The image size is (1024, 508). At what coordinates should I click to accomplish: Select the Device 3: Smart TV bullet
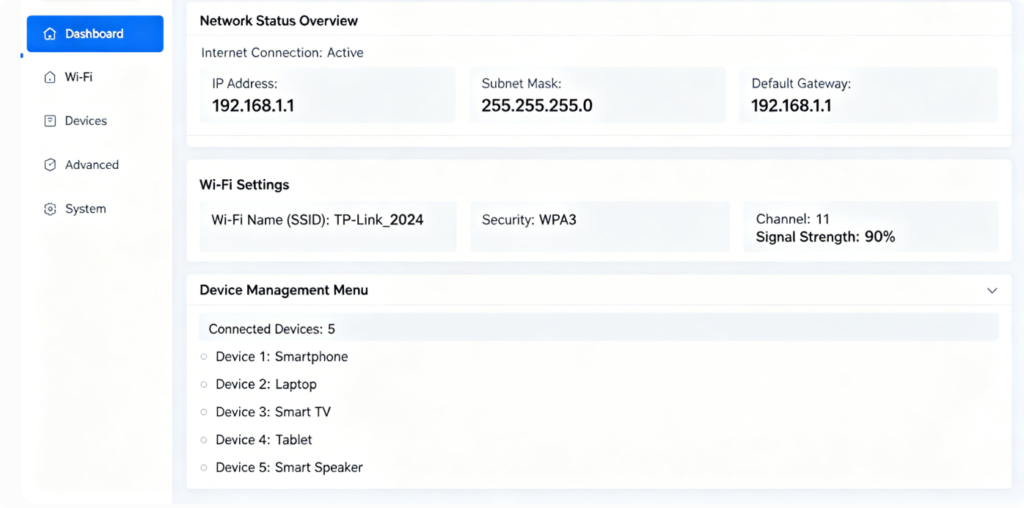point(204,412)
